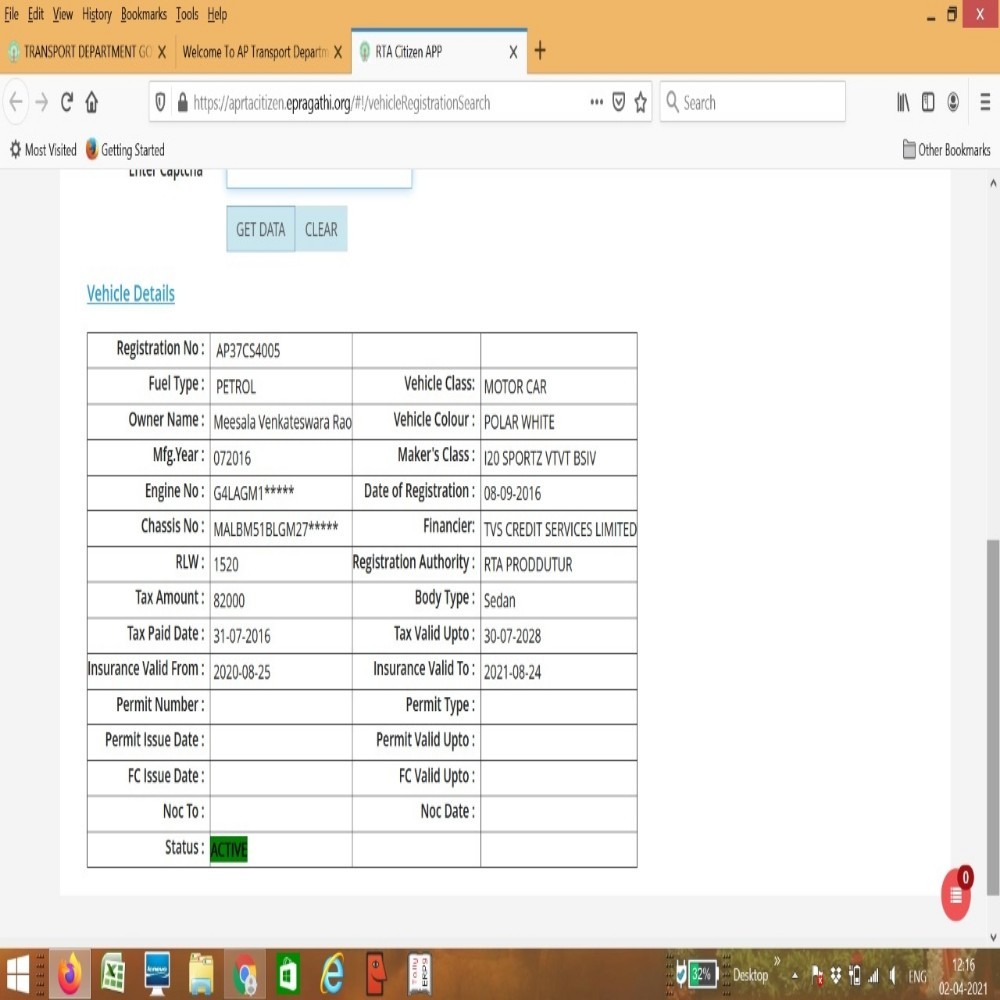
Task: Select financier TVS CREDIT SERVICES LIMITED
Action: tap(559, 529)
